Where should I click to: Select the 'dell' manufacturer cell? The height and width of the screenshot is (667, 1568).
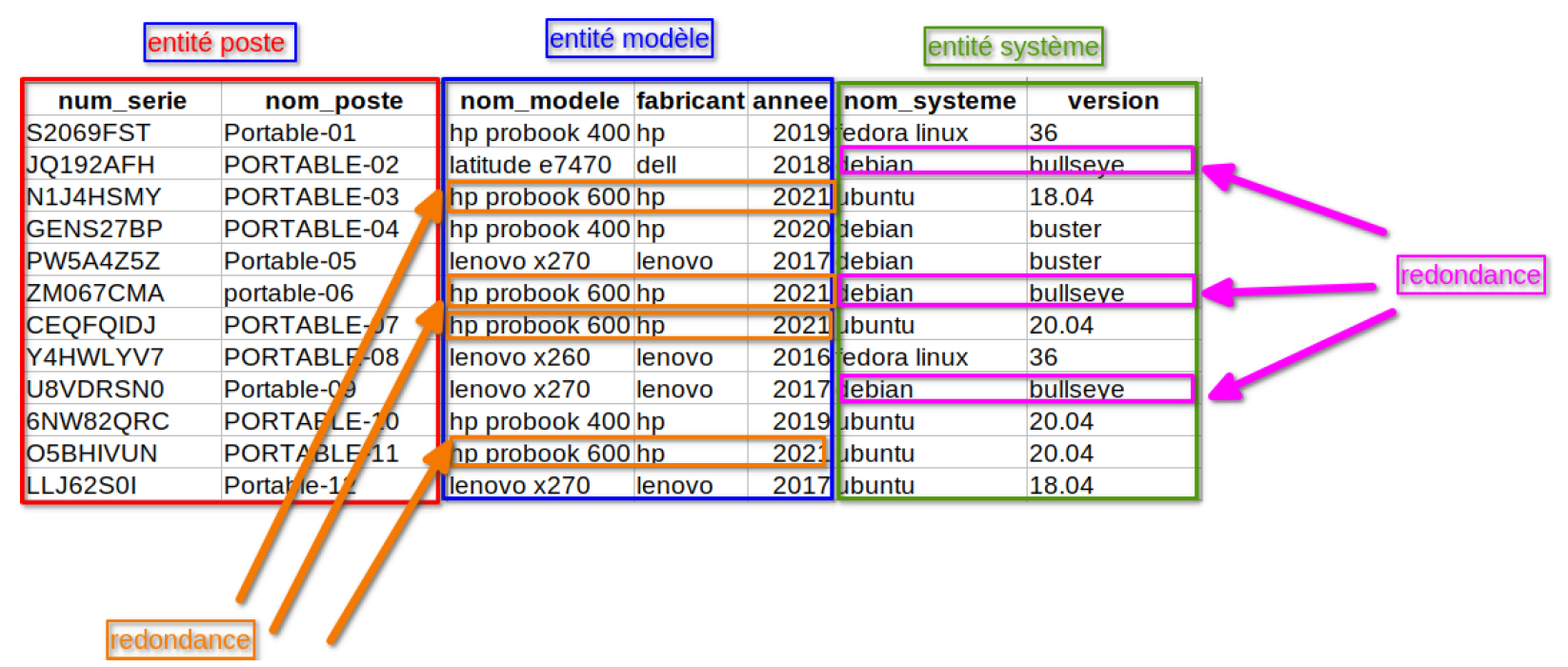(656, 165)
